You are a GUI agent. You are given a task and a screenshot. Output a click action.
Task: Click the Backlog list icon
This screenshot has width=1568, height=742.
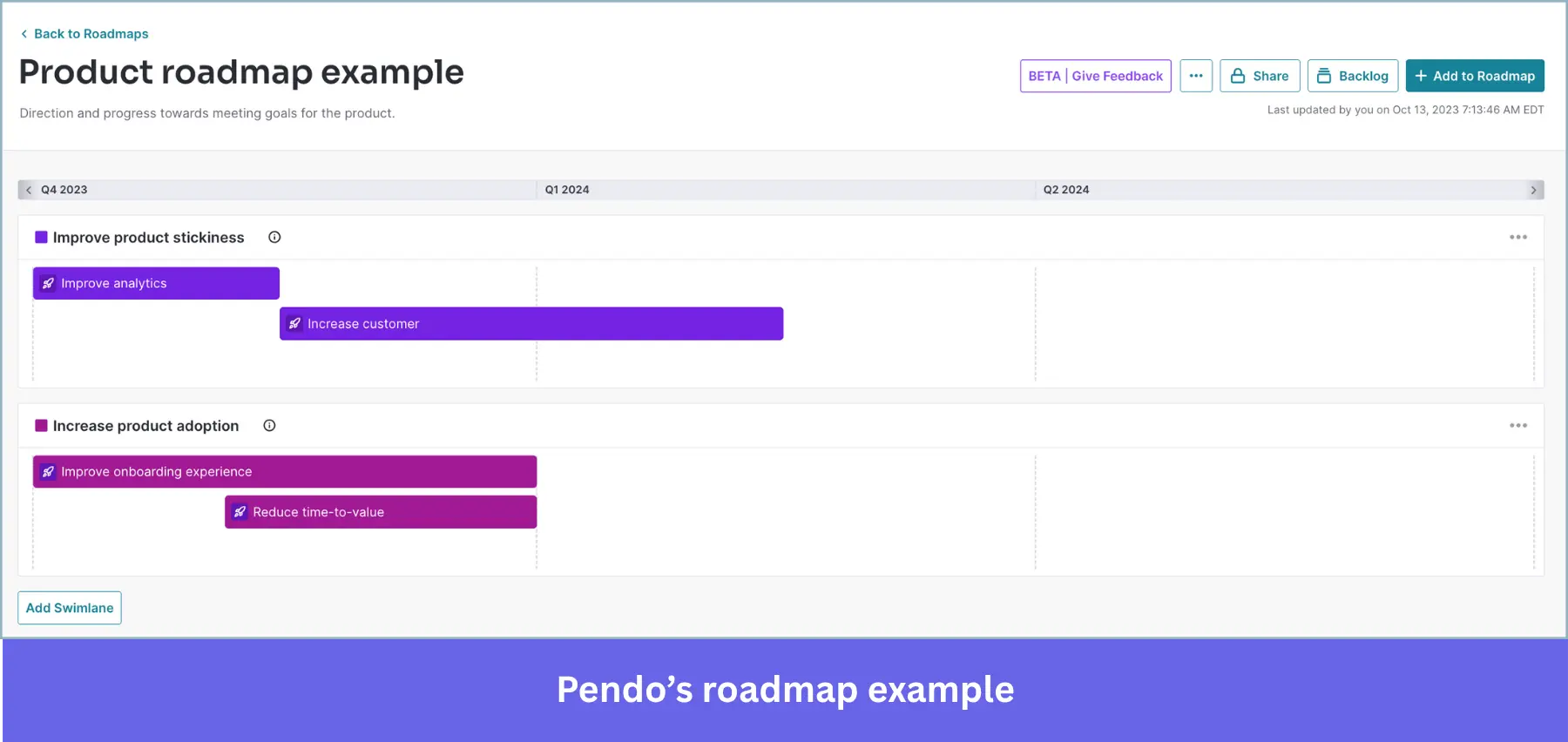tap(1325, 76)
